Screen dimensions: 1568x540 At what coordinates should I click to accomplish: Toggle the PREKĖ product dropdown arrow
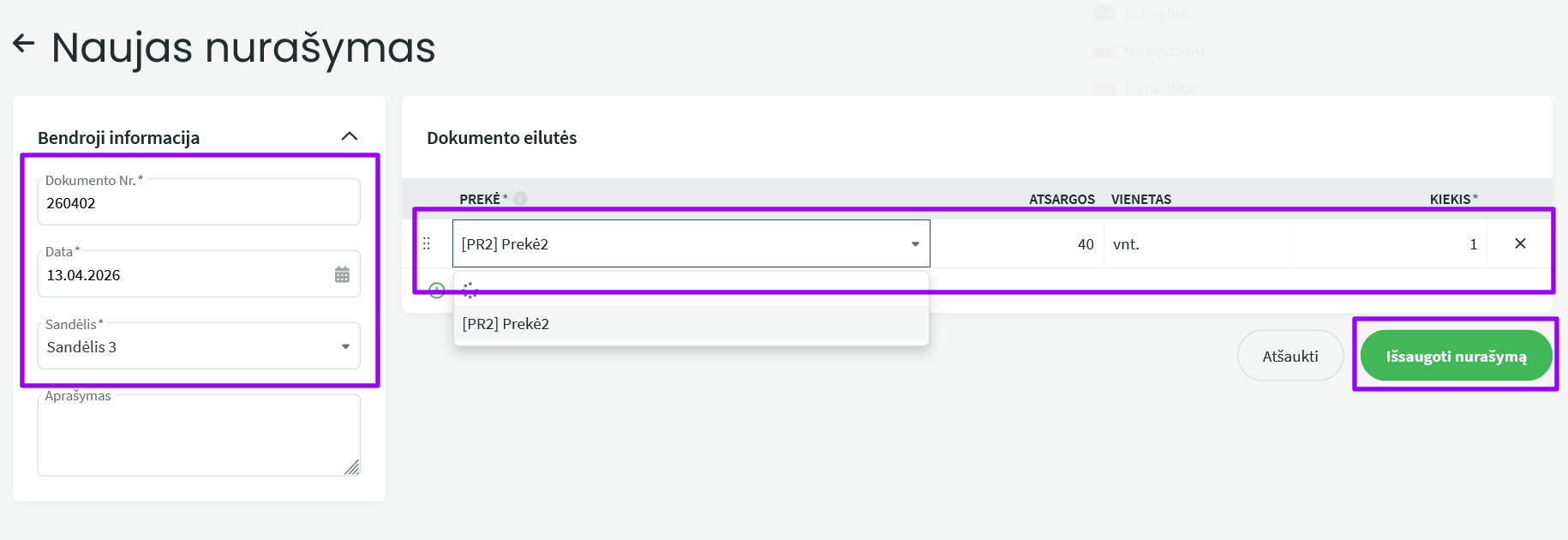click(x=915, y=244)
